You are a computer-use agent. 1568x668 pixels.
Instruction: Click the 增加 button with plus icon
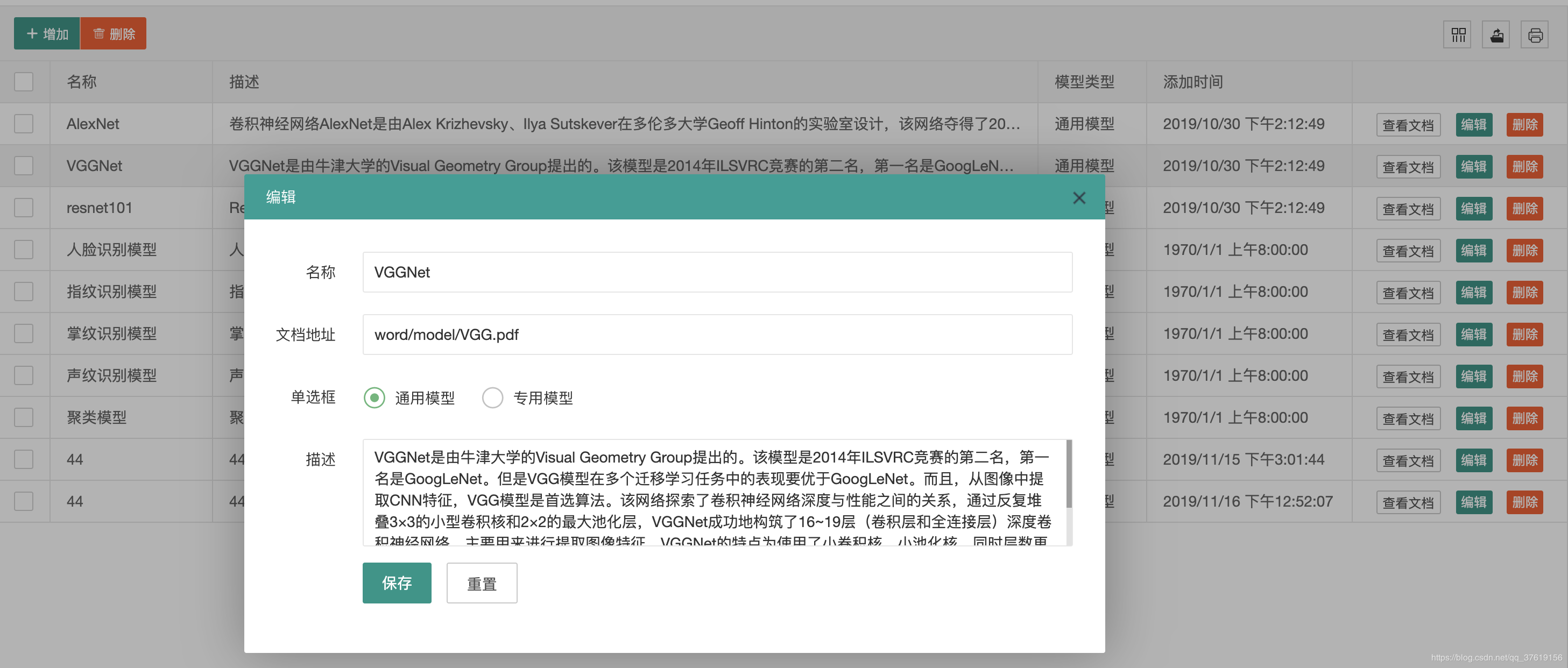[47, 33]
